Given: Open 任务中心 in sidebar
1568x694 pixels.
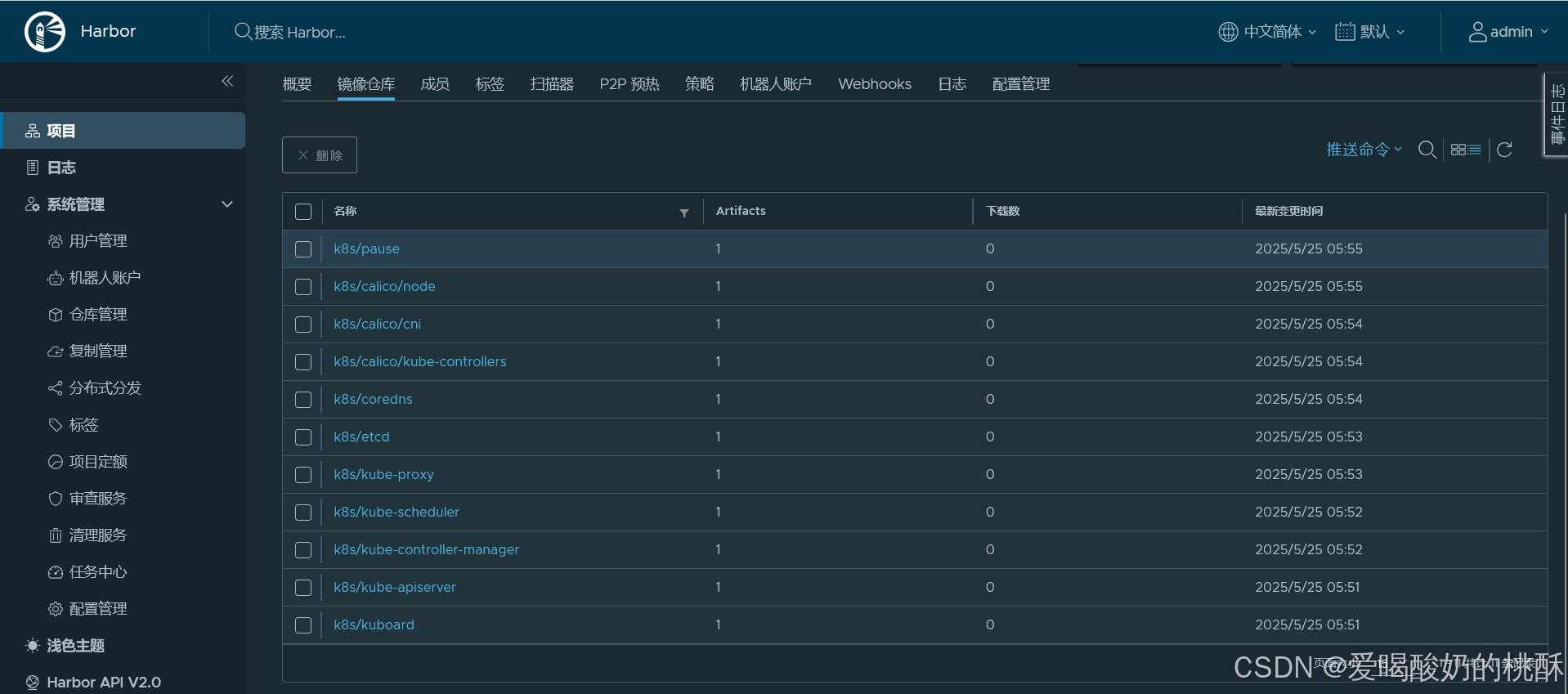Looking at the screenshot, I should pyautogui.click(x=98, y=572).
